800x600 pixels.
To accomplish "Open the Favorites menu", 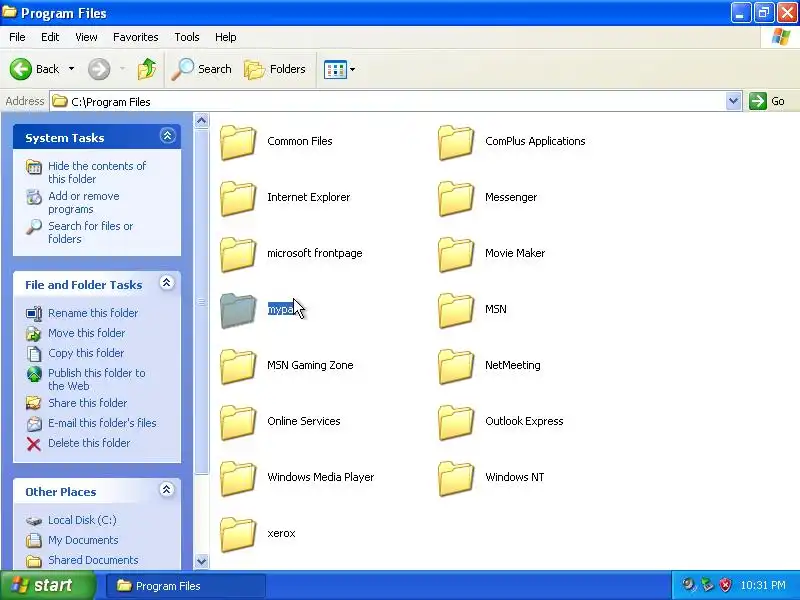I will point(136,37).
